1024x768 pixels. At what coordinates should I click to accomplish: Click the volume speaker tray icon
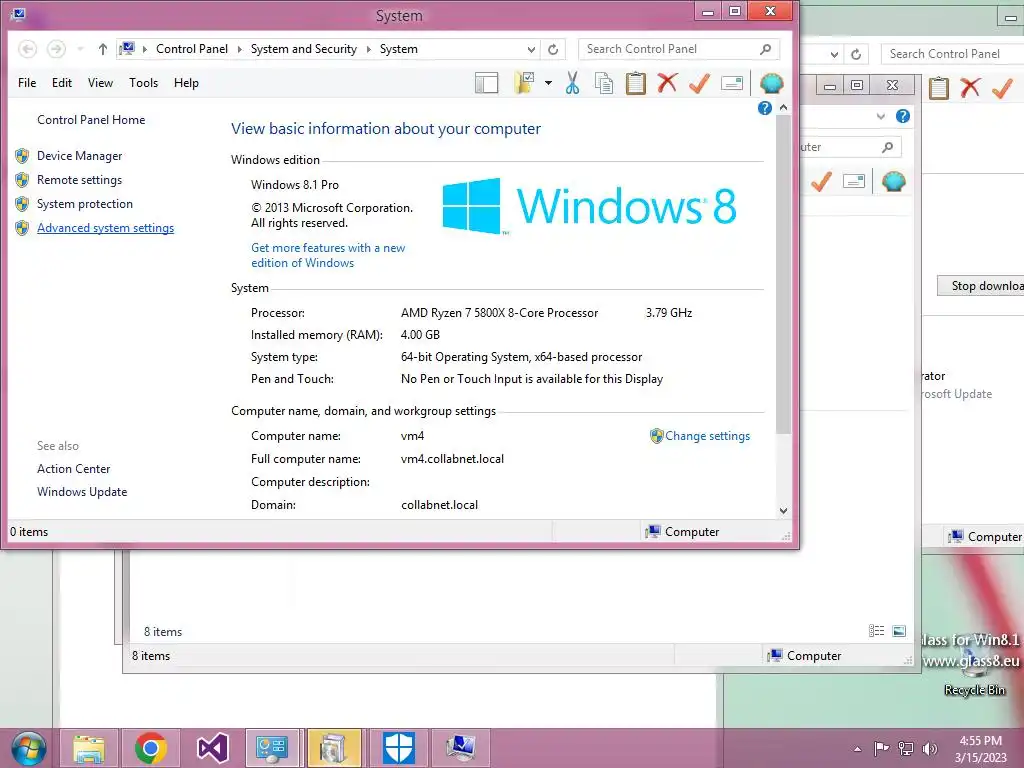pos(929,748)
